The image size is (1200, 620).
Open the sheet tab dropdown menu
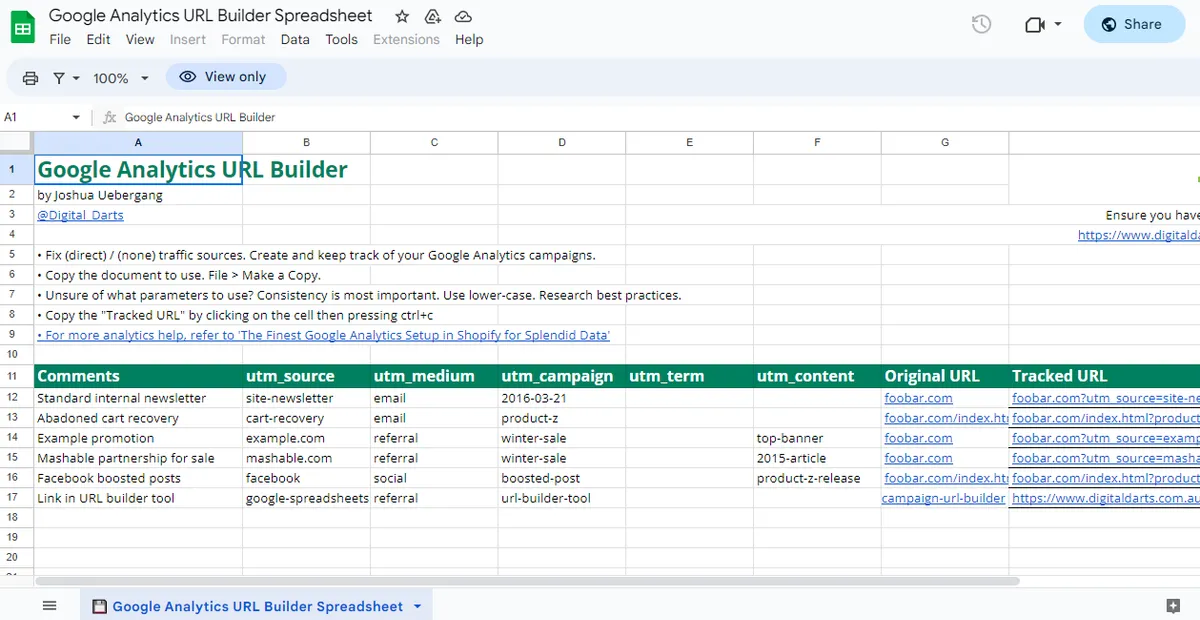pos(417,605)
